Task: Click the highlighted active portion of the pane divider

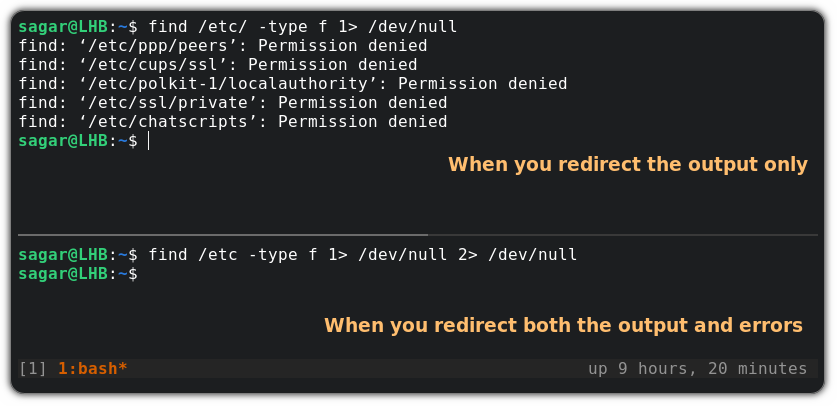Action: tap(223, 235)
